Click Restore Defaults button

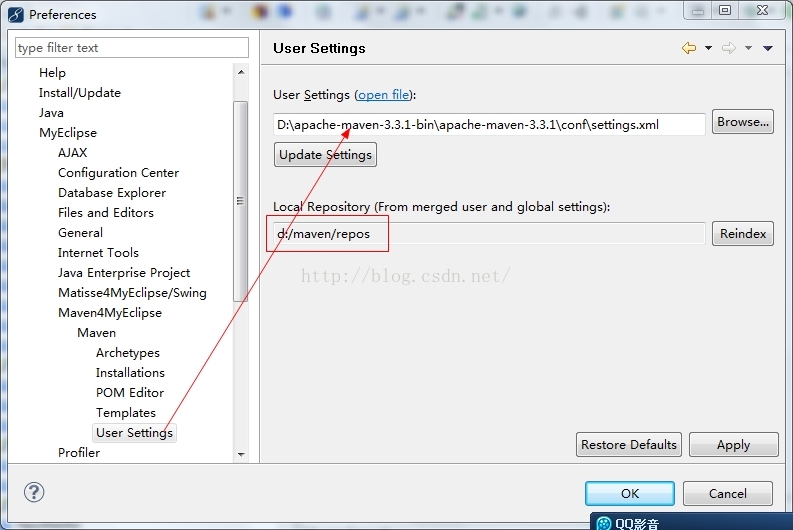pos(629,445)
